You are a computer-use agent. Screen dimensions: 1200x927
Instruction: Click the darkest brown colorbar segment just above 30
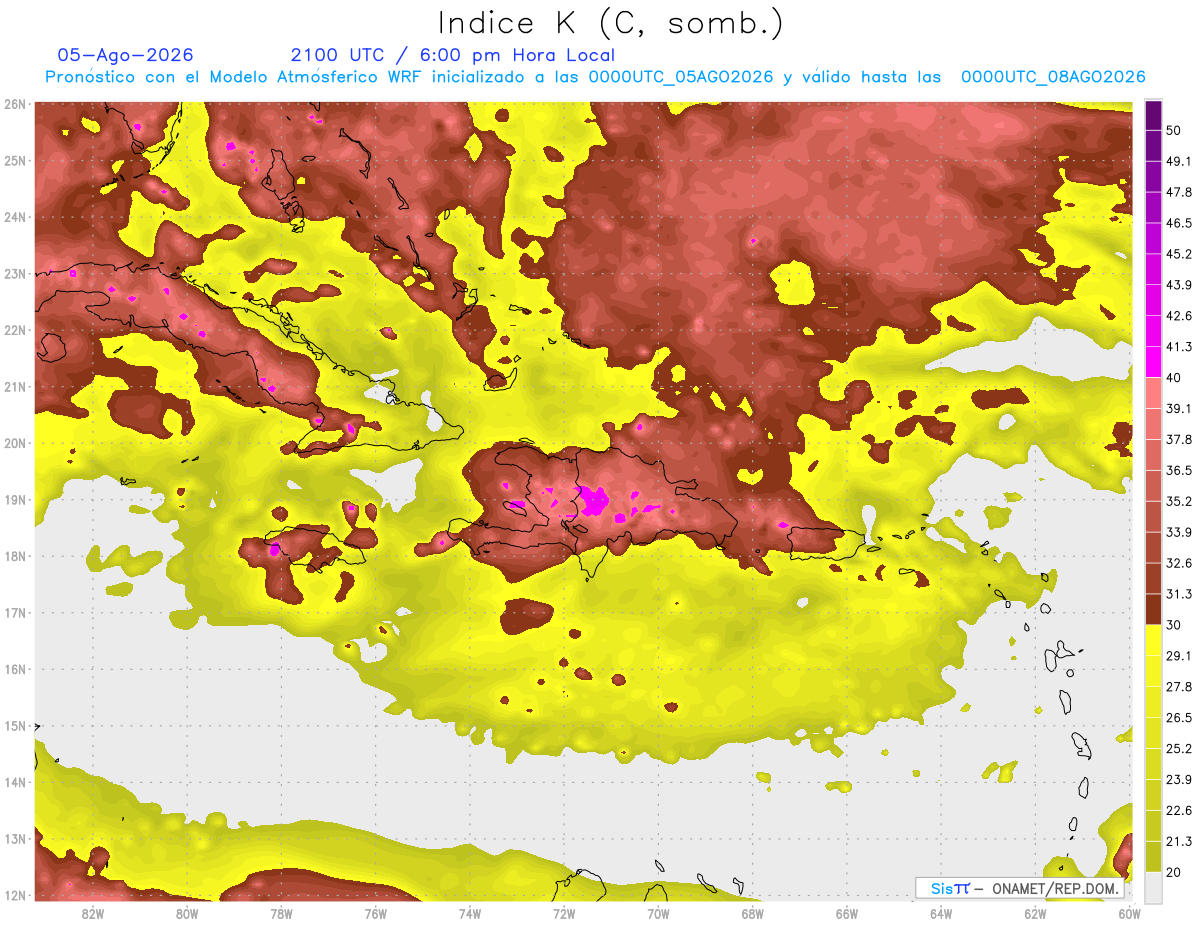click(x=1153, y=609)
